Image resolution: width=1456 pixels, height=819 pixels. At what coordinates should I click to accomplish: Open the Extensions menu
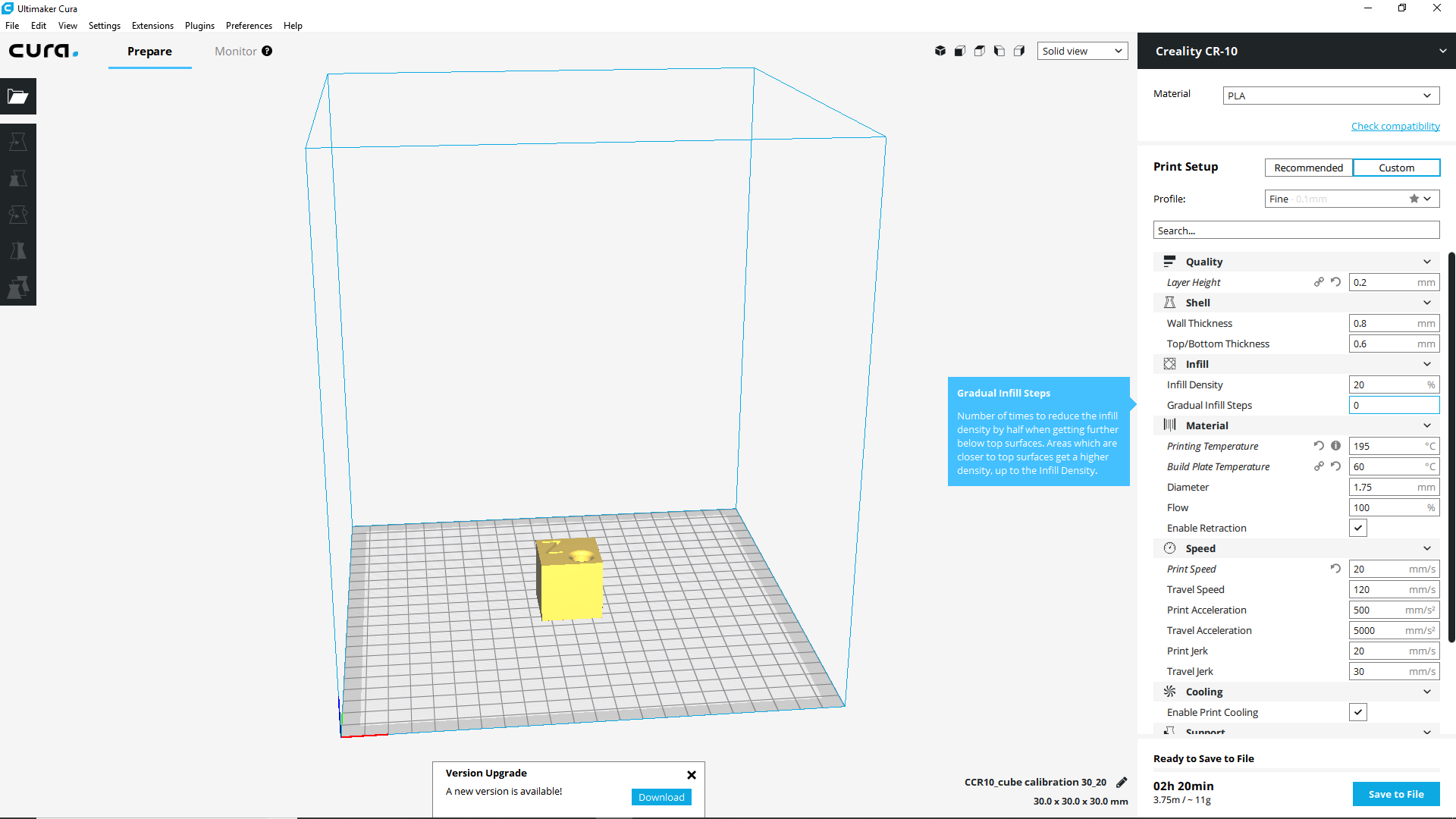pyautogui.click(x=152, y=25)
